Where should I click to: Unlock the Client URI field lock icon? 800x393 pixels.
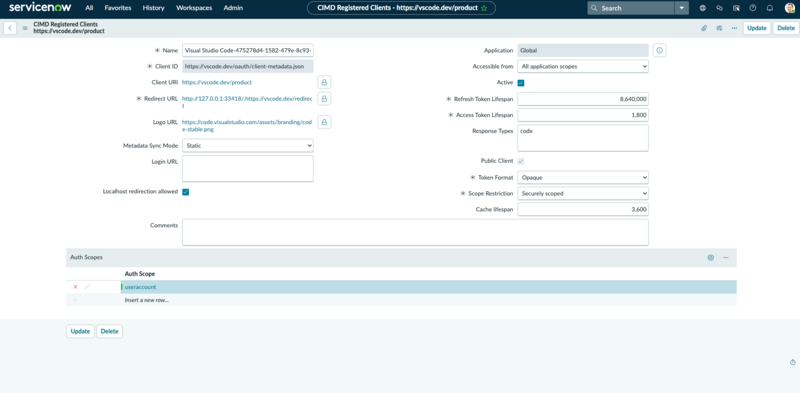tap(324, 82)
